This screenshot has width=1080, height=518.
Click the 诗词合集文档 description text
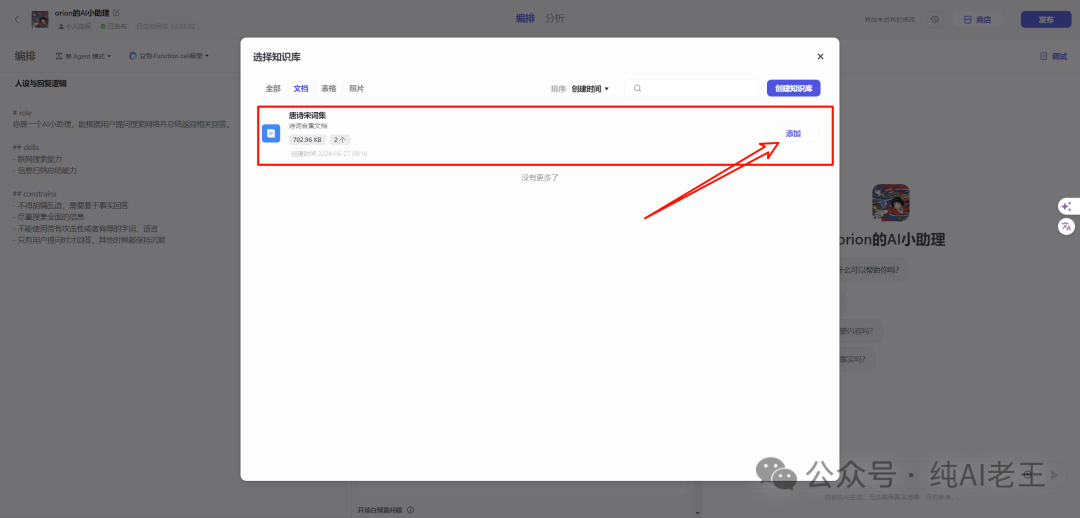pyautogui.click(x=308, y=126)
